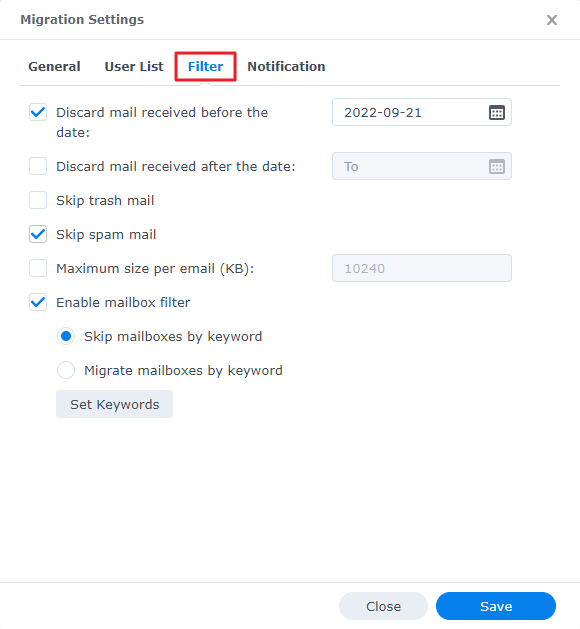Focus the 2022-09-21 date field

(x=422, y=112)
